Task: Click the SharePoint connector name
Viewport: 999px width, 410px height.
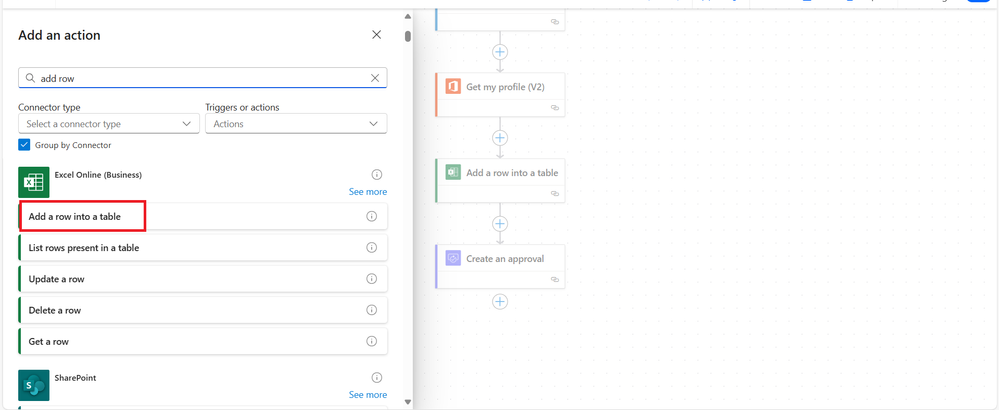Action: click(75, 378)
